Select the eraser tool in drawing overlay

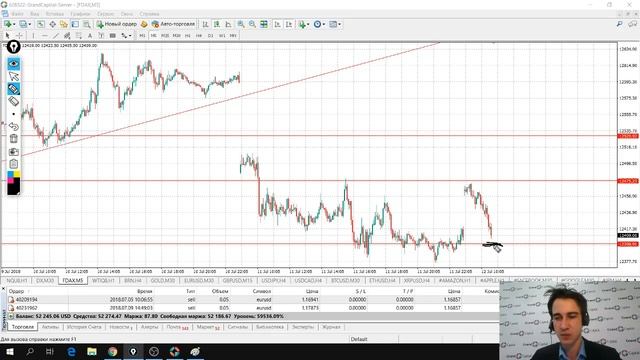13,101
